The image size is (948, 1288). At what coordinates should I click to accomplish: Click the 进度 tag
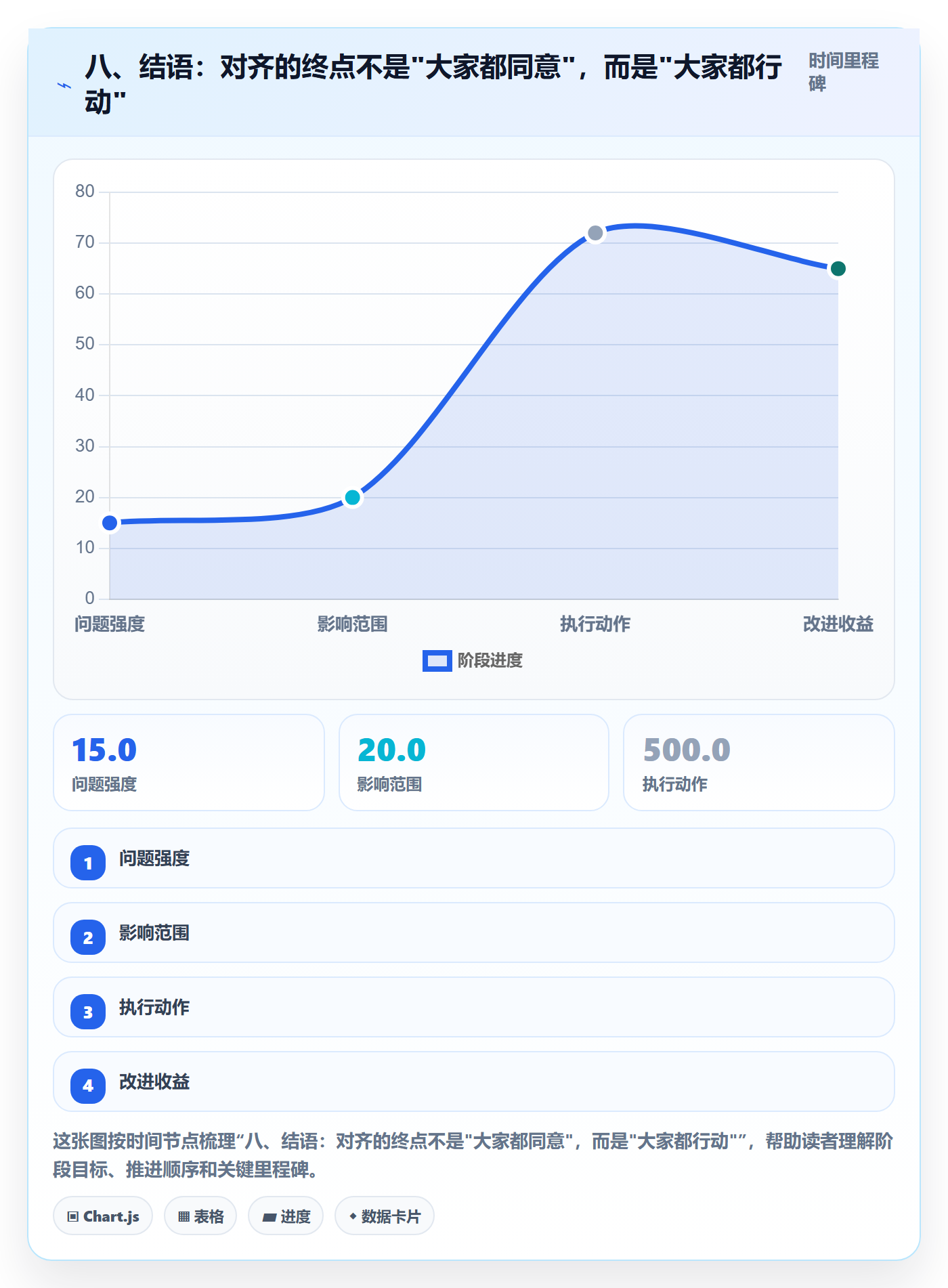(x=286, y=1216)
